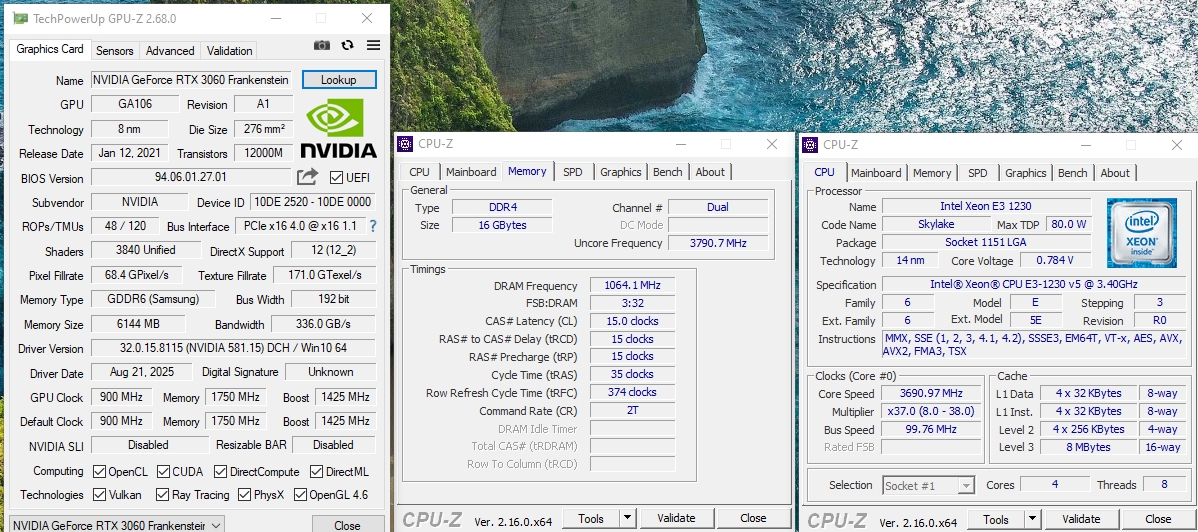Click the processor Name value Intel Xeon E3 1230
The height and width of the screenshot is (532, 1198).
click(986, 206)
